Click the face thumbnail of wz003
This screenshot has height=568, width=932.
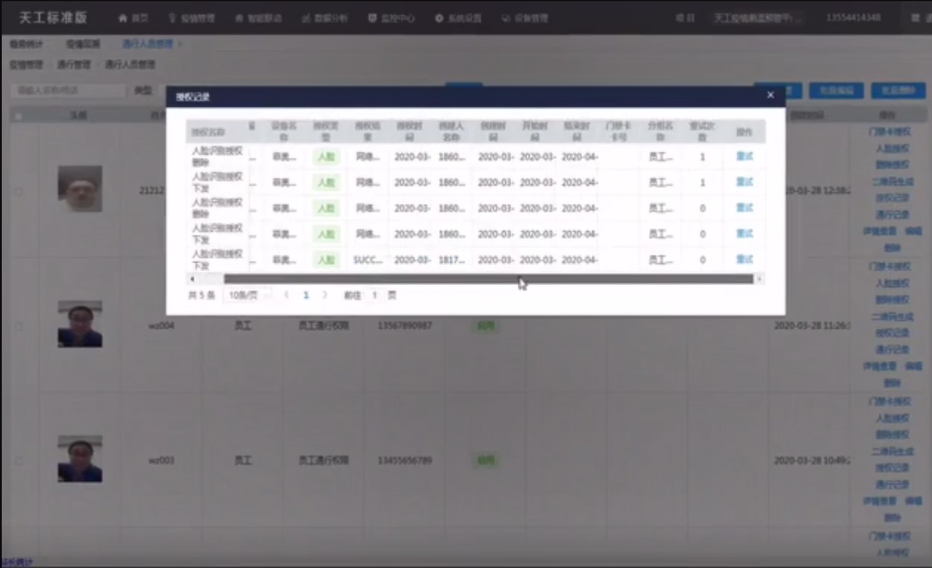[x=79, y=460]
